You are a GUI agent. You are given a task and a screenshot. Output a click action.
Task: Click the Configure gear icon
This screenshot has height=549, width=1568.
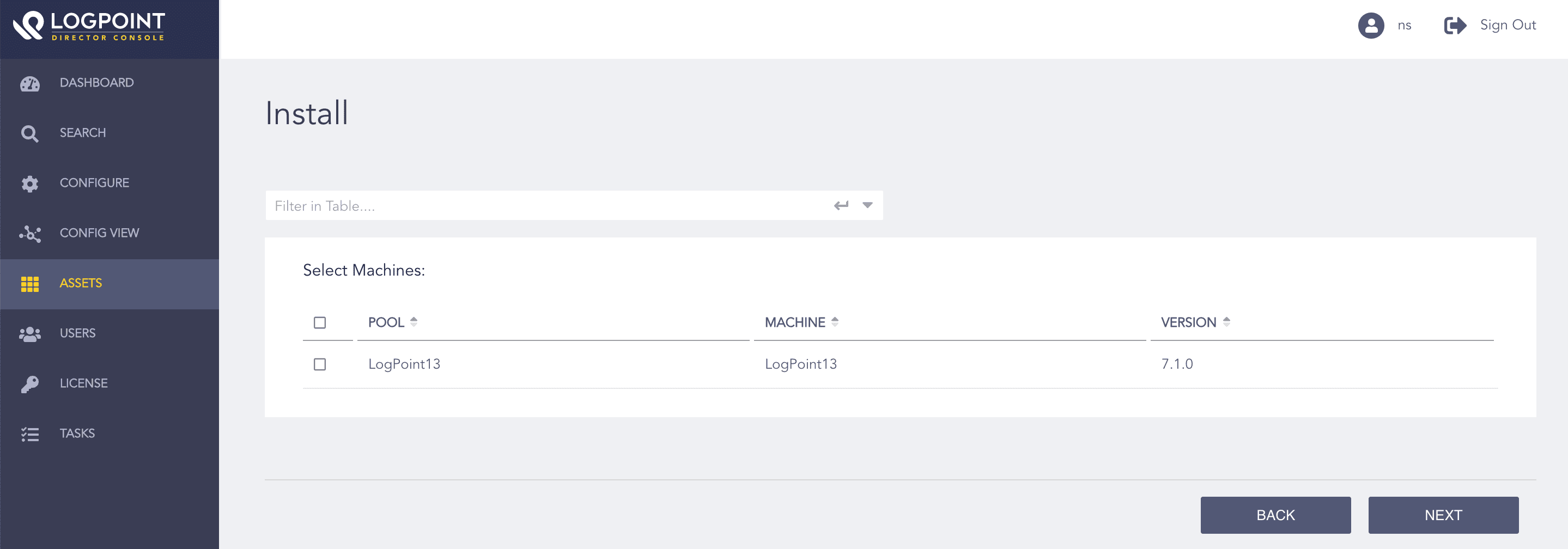(x=30, y=183)
